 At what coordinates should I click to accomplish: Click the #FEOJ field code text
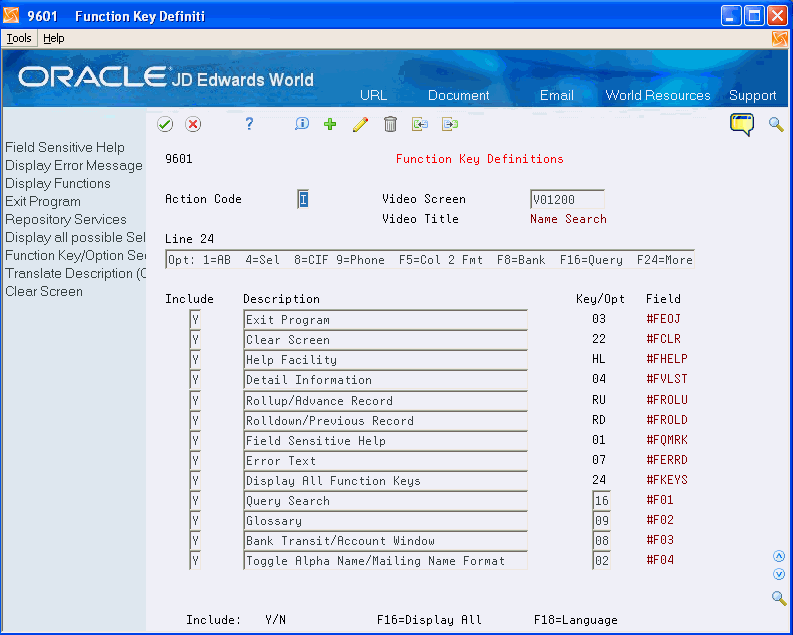[x=663, y=319]
